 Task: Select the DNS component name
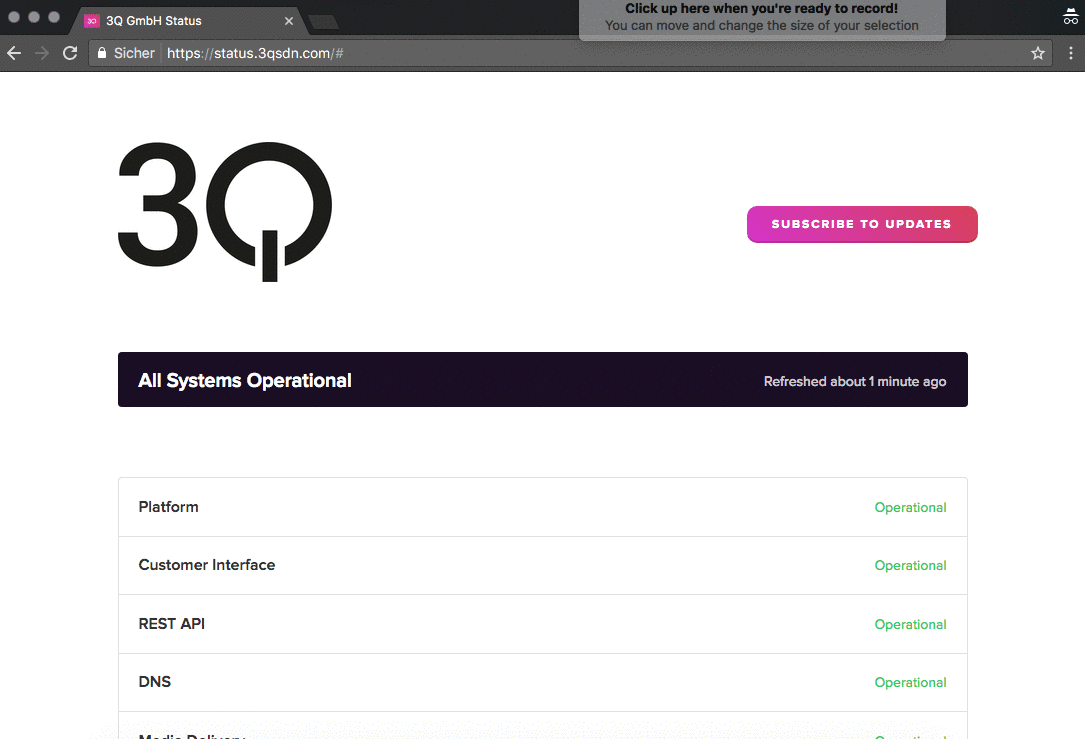(x=154, y=682)
